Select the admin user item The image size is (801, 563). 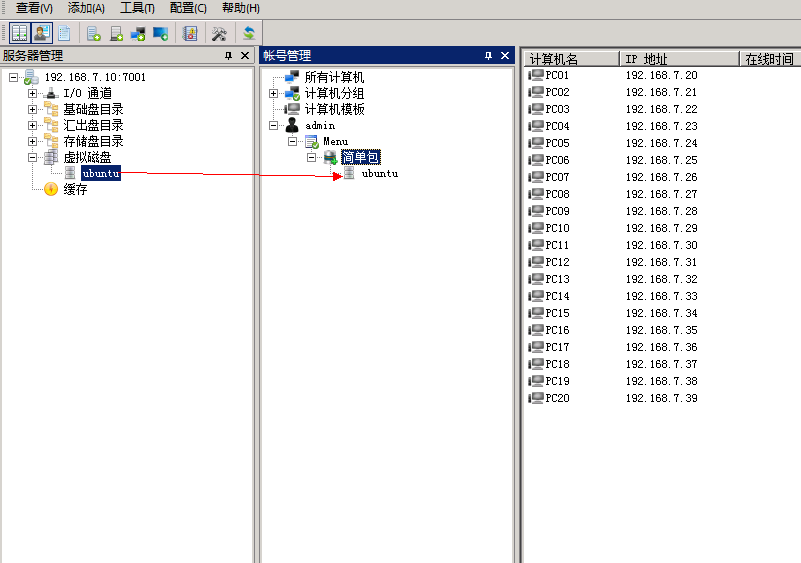(x=320, y=125)
